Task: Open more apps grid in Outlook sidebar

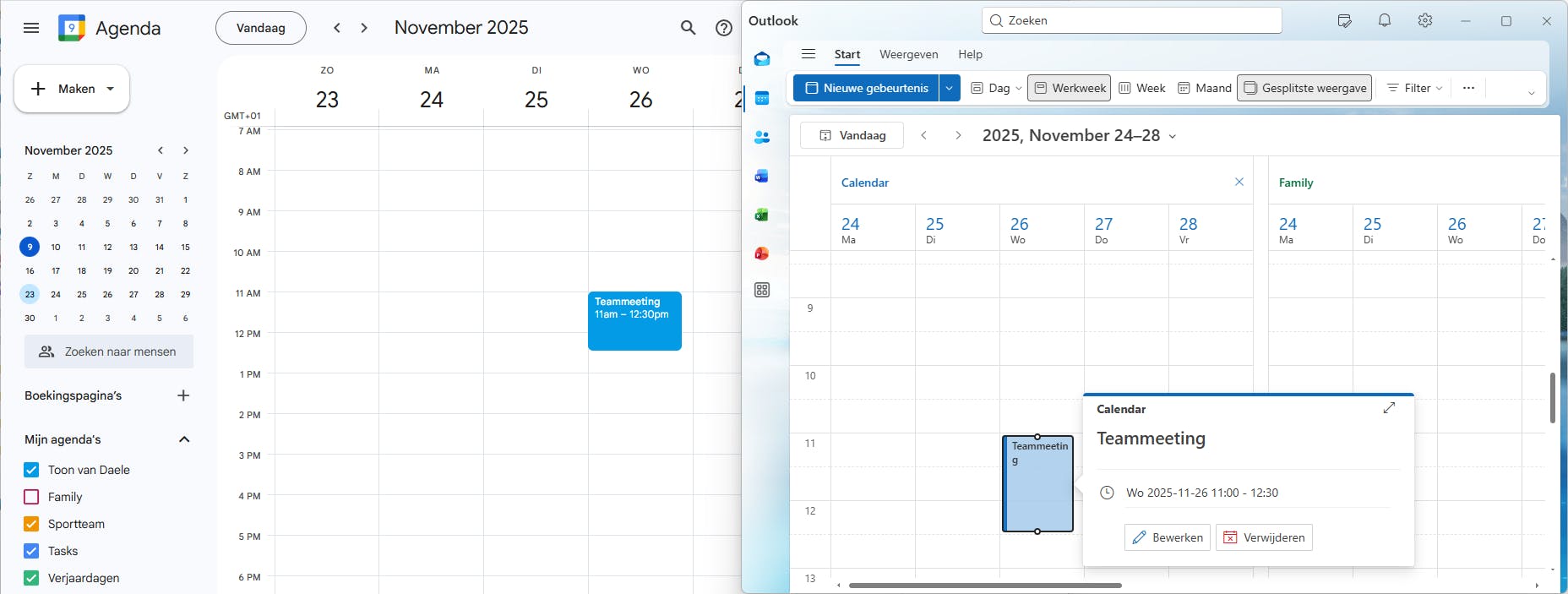Action: pos(762,290)
